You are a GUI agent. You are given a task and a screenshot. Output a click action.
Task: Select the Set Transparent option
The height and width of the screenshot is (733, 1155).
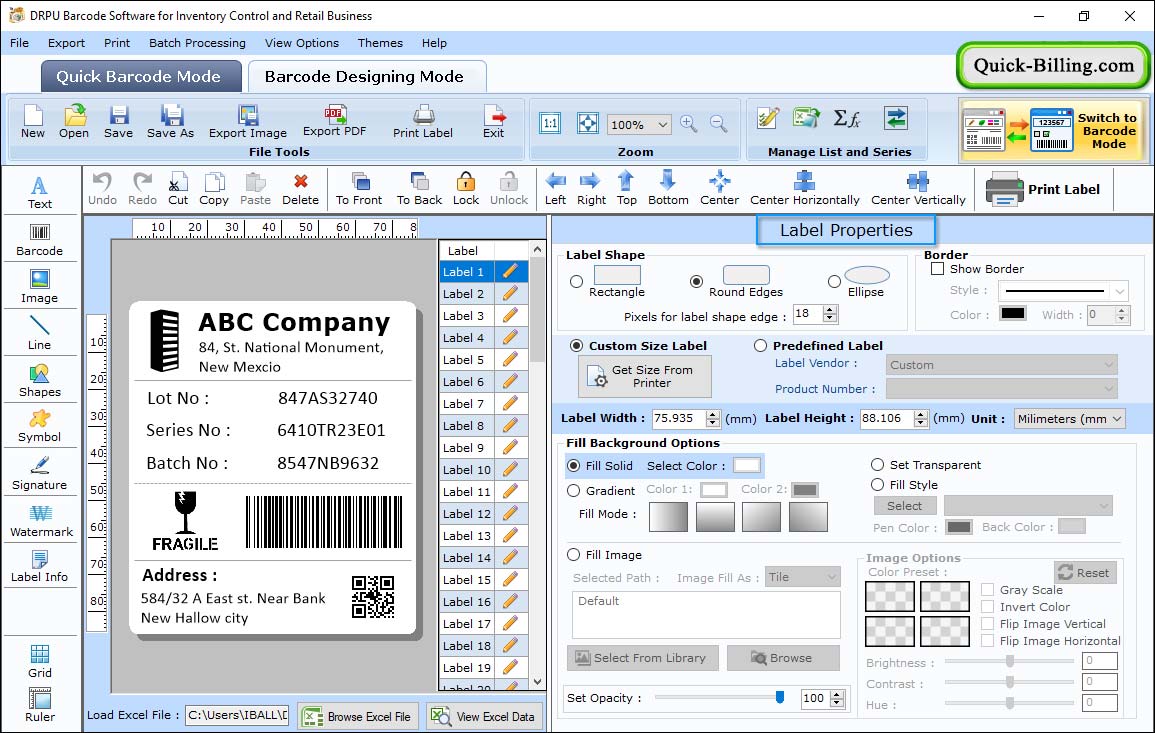click(877, 465)
